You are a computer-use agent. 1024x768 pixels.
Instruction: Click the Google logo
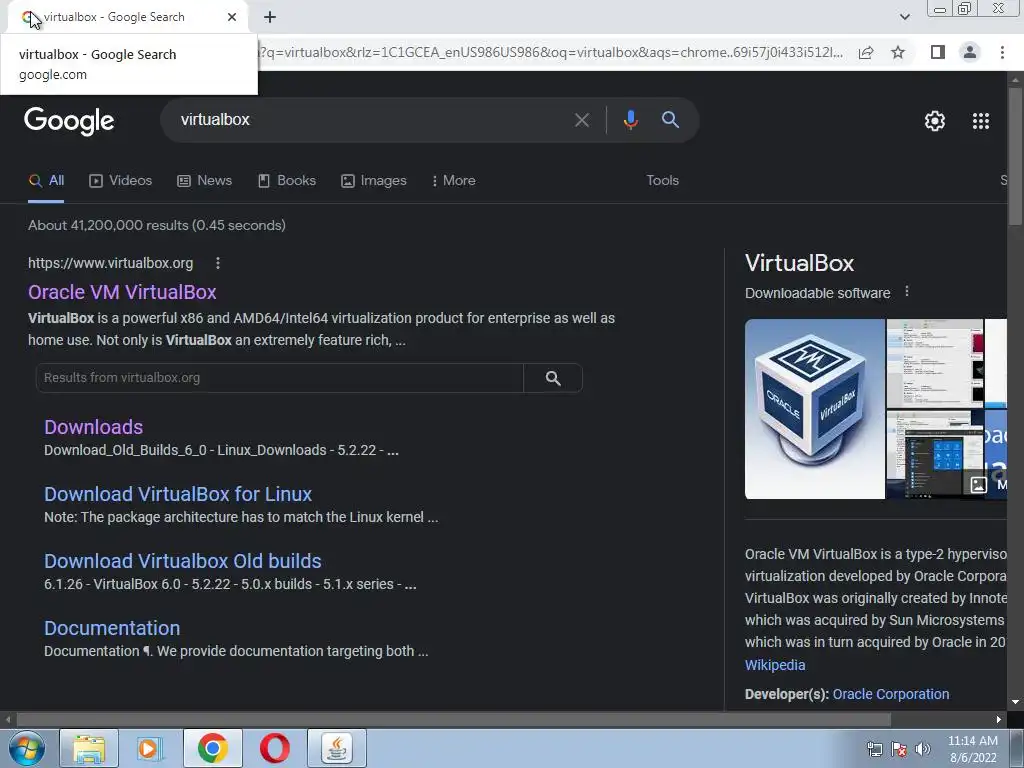pos(69,121)
